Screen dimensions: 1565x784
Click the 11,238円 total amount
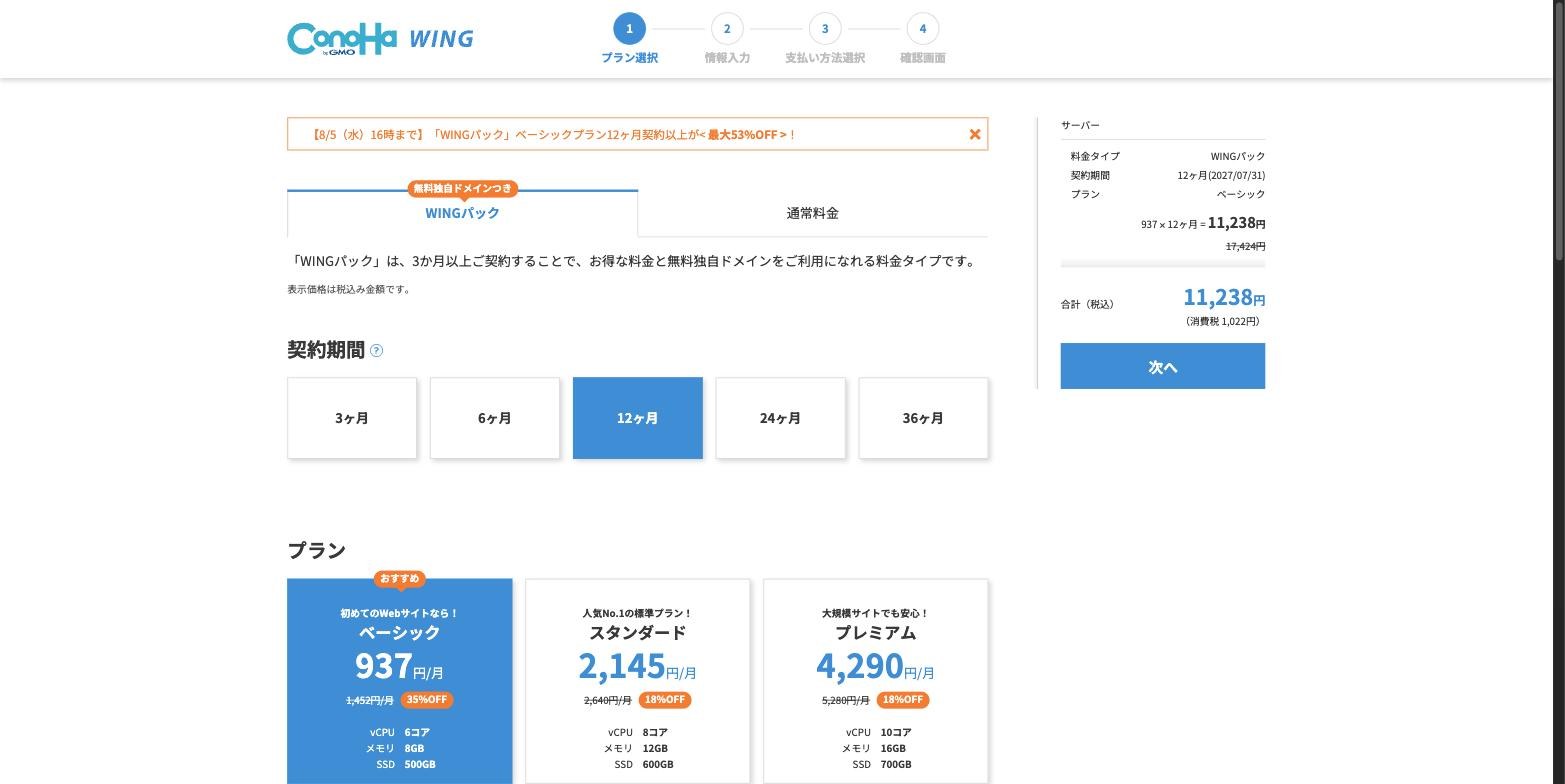coord(1224,297)
